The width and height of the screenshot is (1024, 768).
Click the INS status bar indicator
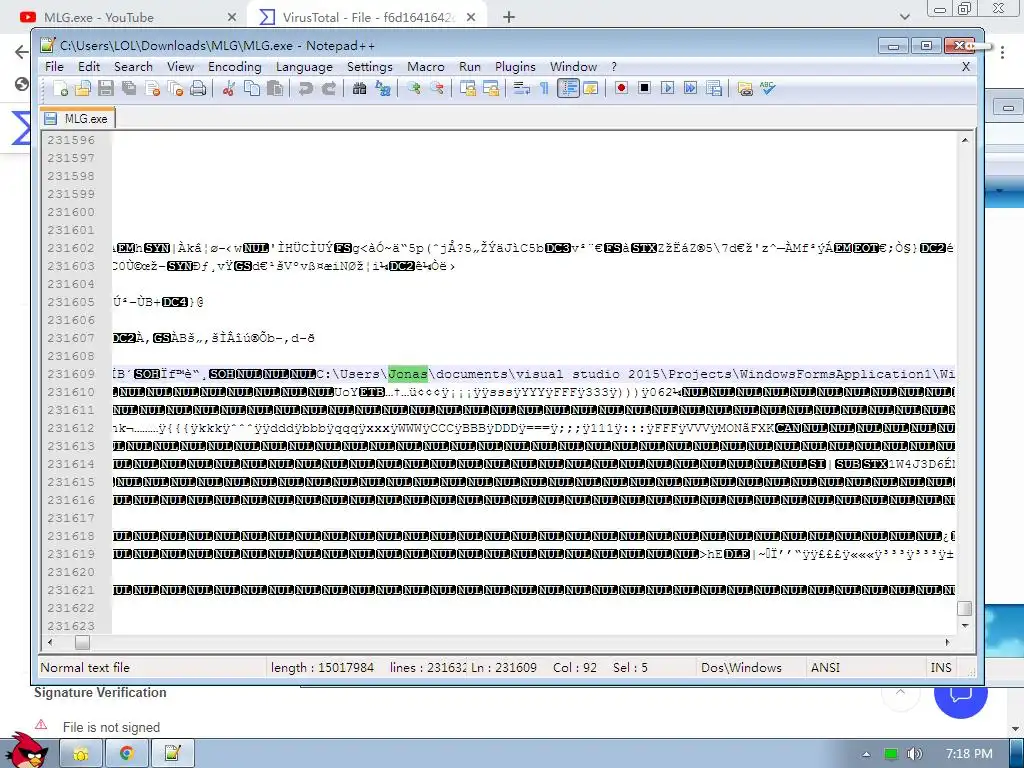pyautogui.click(x=940, y=667)
